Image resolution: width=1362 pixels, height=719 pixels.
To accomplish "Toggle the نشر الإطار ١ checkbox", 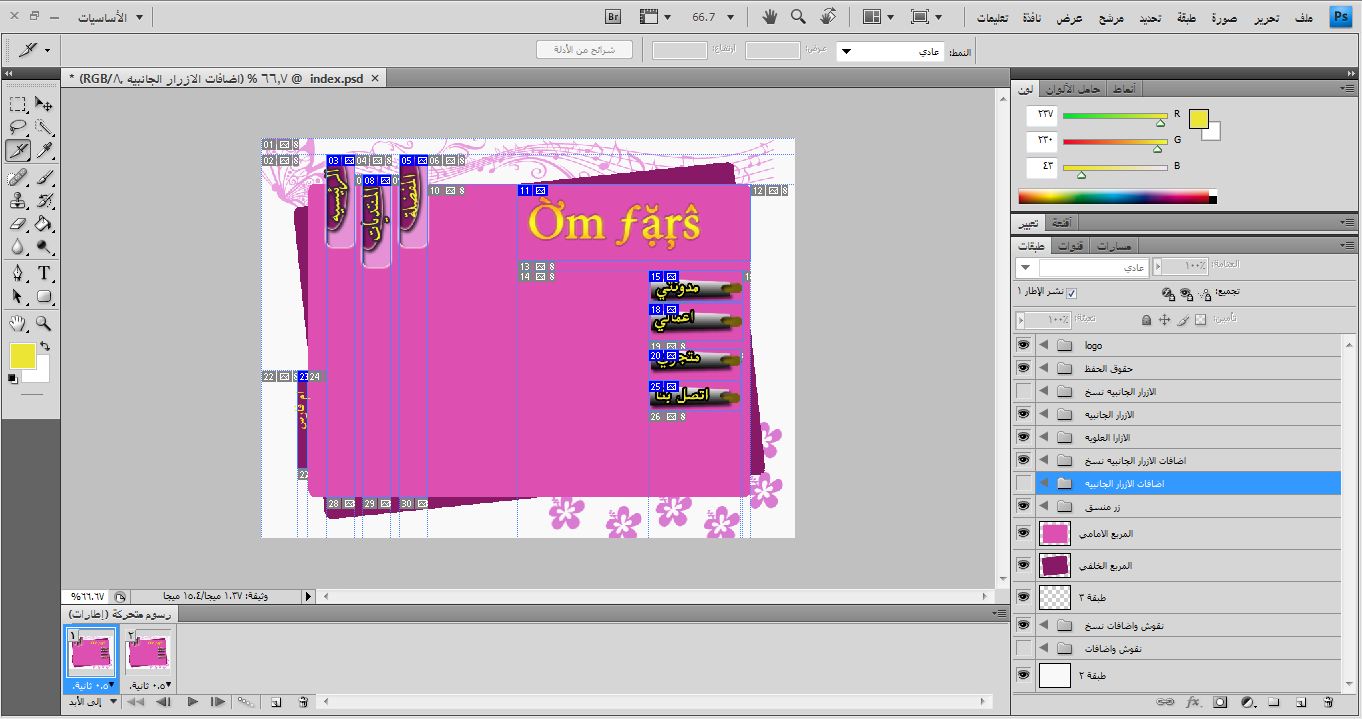I will pyautogui.click(x=1072, y=293).
